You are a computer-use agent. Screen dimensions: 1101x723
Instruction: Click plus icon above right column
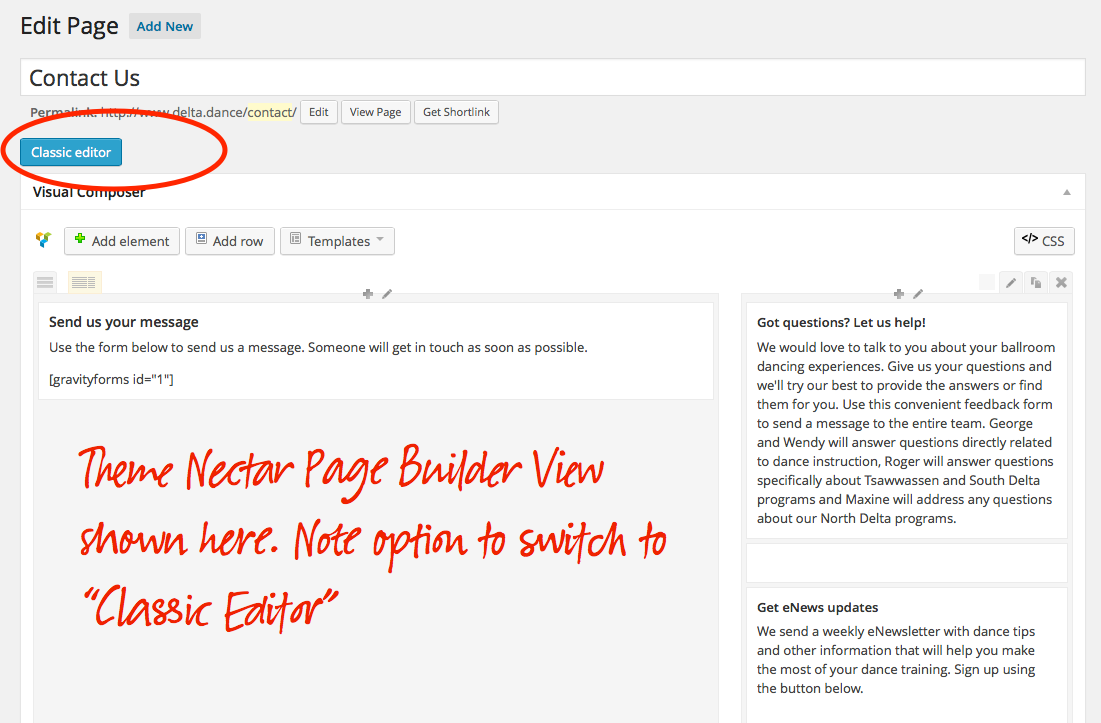click(899, 294)
